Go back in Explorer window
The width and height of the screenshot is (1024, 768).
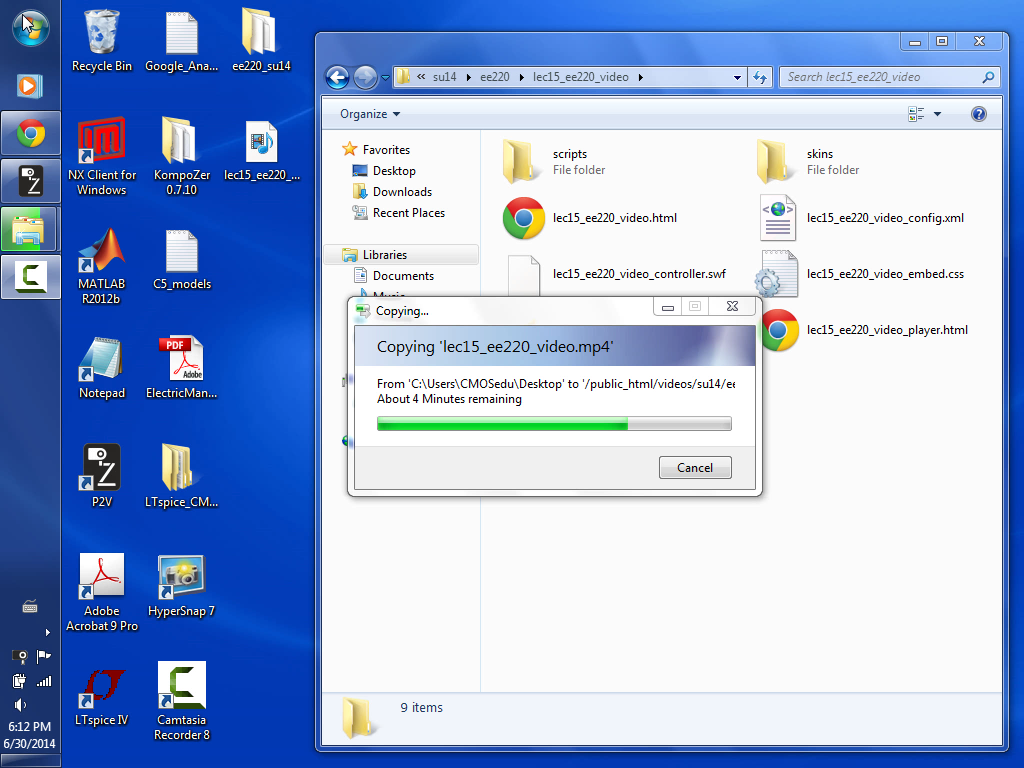point(338,78)
